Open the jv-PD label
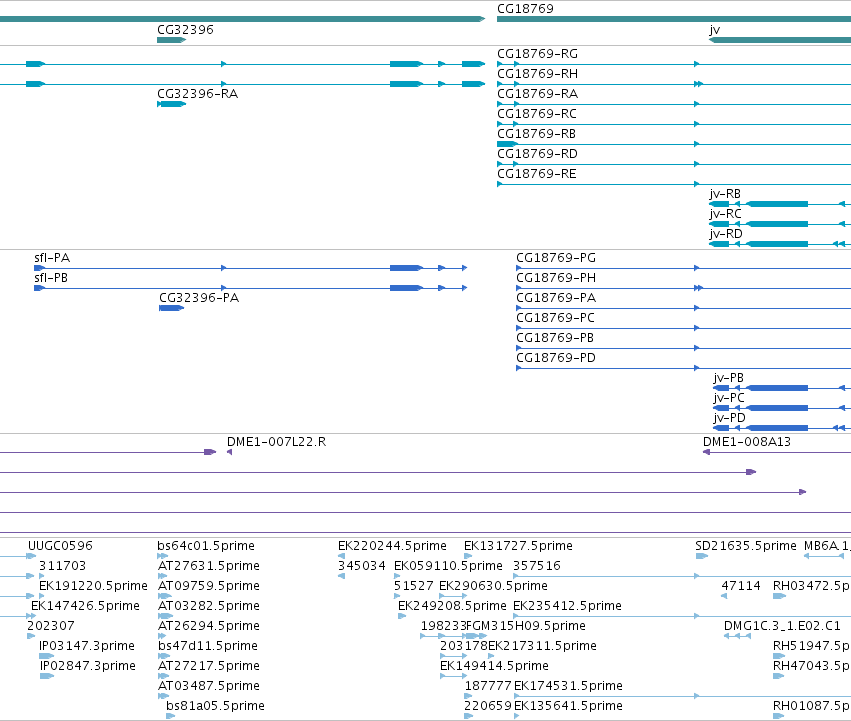Image resolution: width=851 pixels, height=721 pixels. coord(729,418)
